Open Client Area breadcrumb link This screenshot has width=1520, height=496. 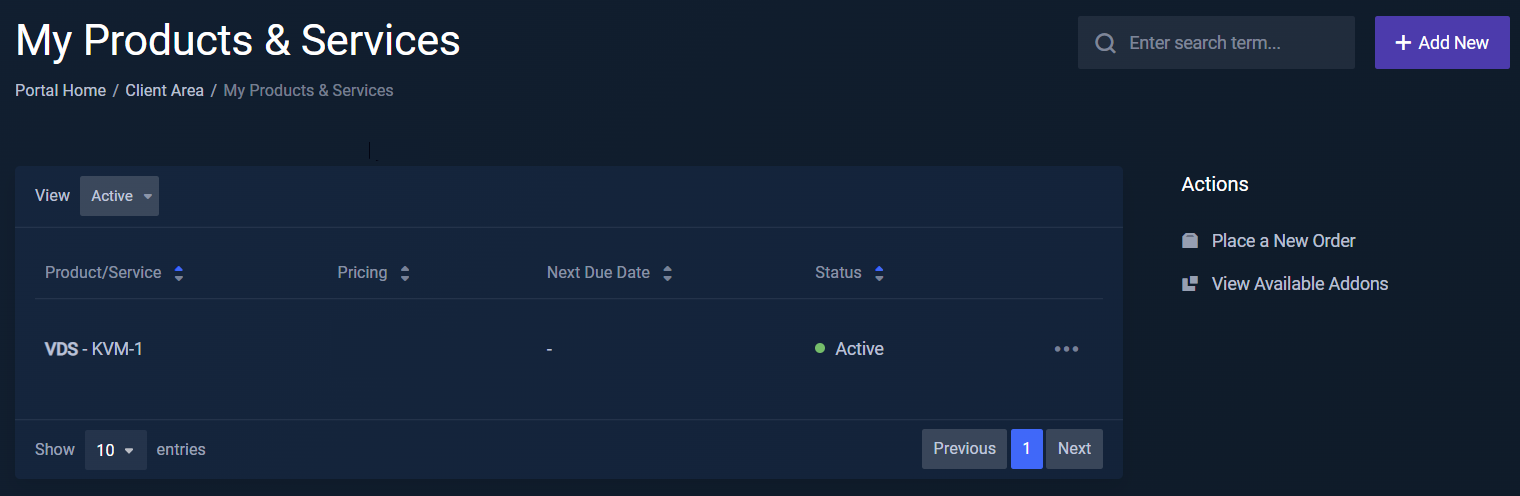[164, 91]
